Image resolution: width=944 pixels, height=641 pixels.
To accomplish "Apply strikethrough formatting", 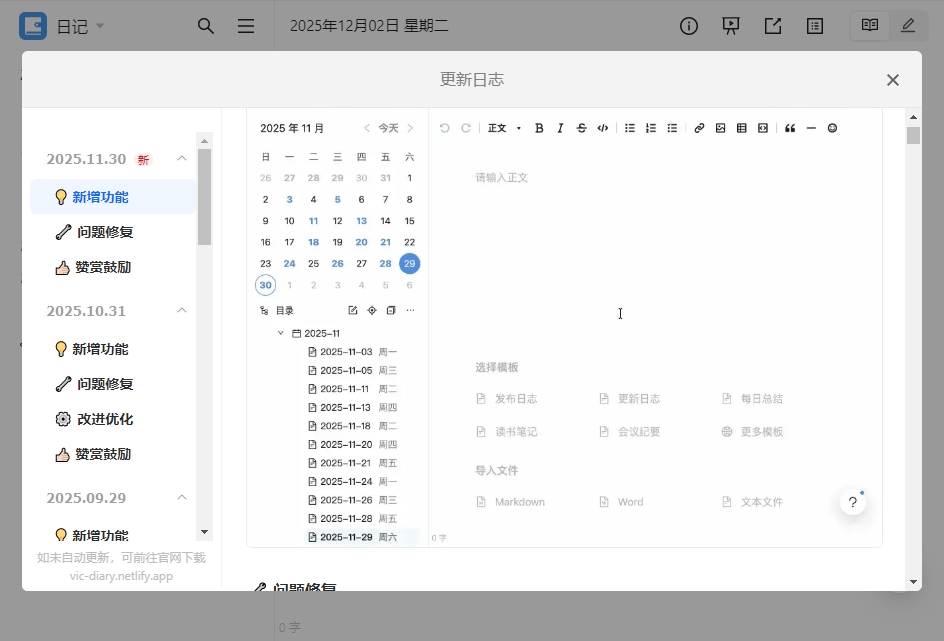I will tap(581, 128).
